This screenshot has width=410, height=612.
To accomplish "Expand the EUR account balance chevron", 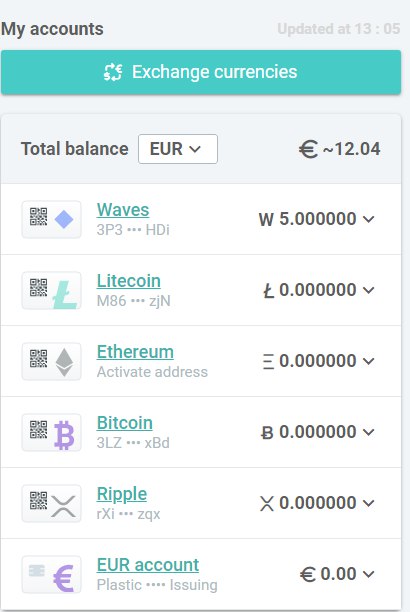I will coord(368,574).
